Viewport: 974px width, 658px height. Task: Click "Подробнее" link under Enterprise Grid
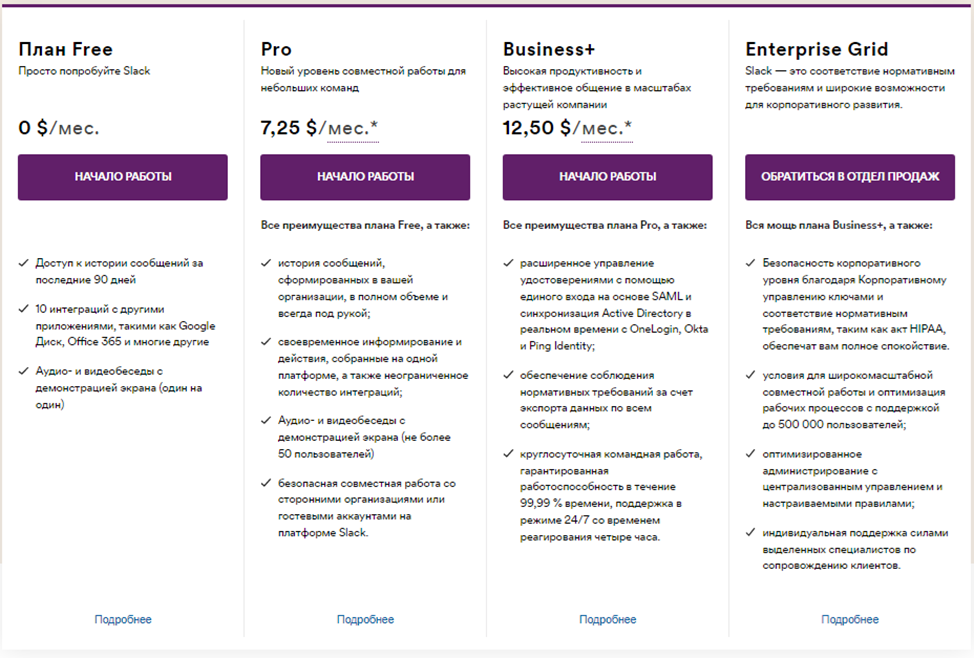coord(849,620)
